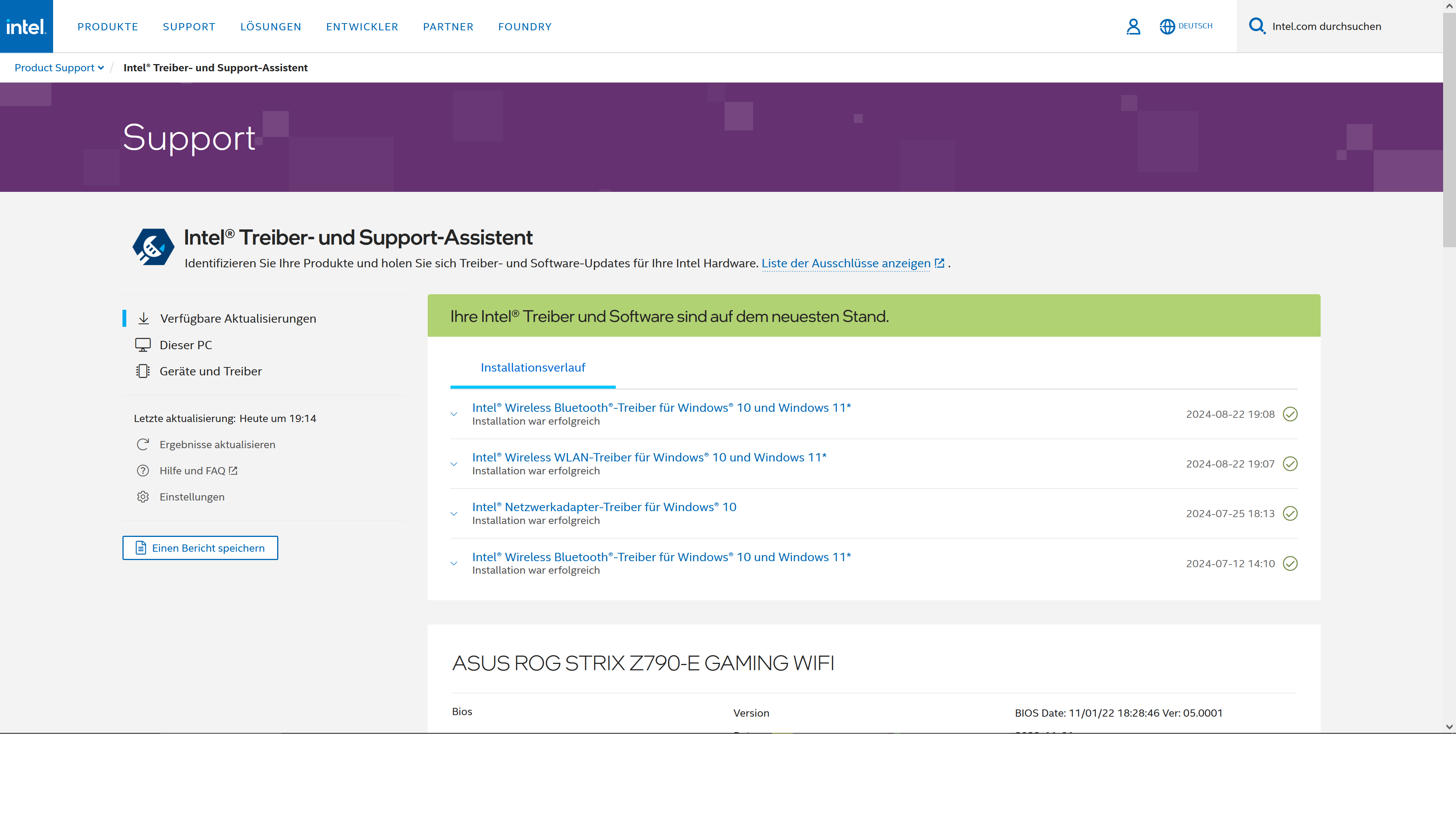Open the Product Support breadcrumb dropdown
This screenshot has height=819, width=1456.
point(59,68)
